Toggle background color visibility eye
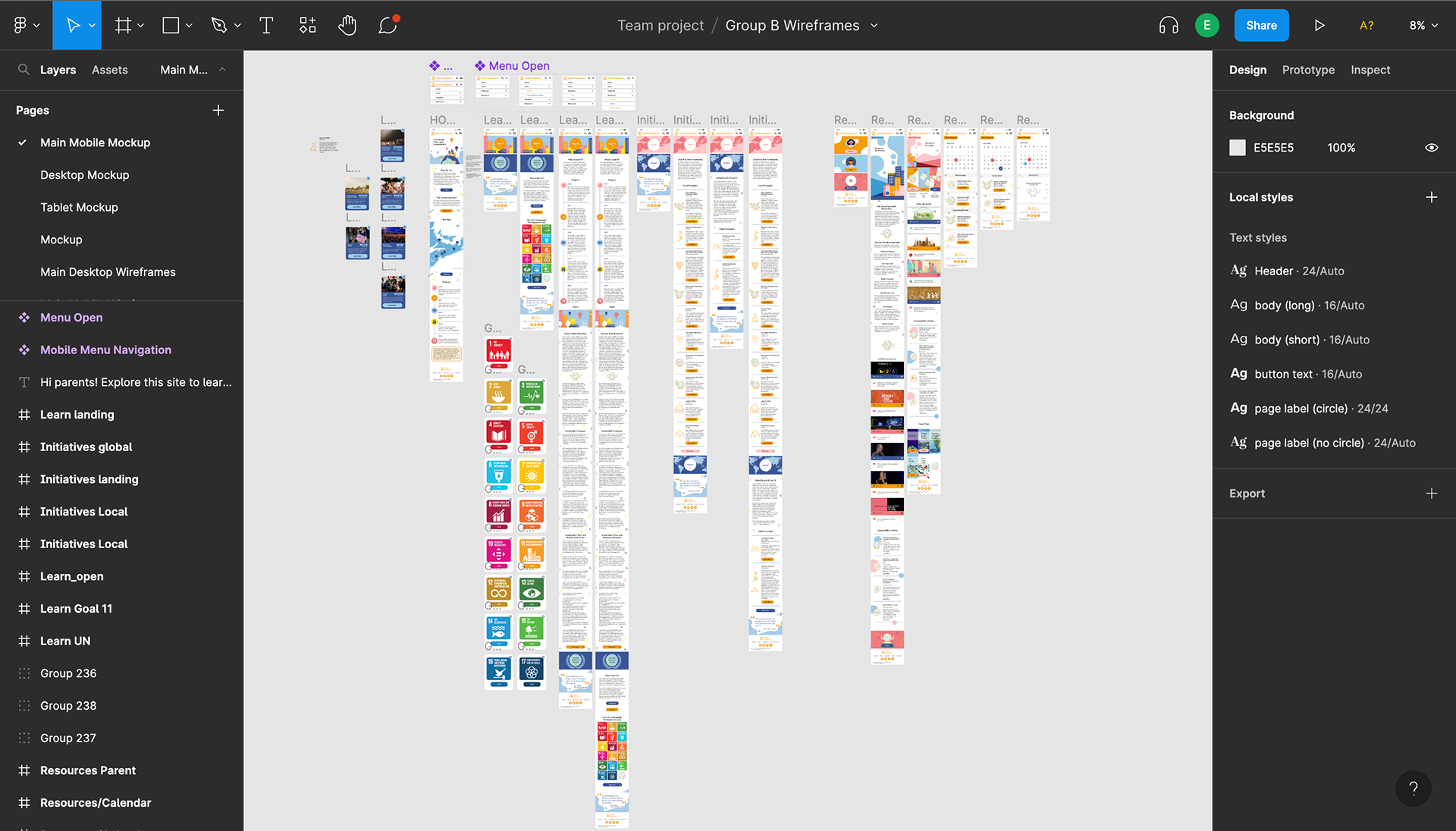The height and width of the screenshot is (831, 1456). point(1431,148)
